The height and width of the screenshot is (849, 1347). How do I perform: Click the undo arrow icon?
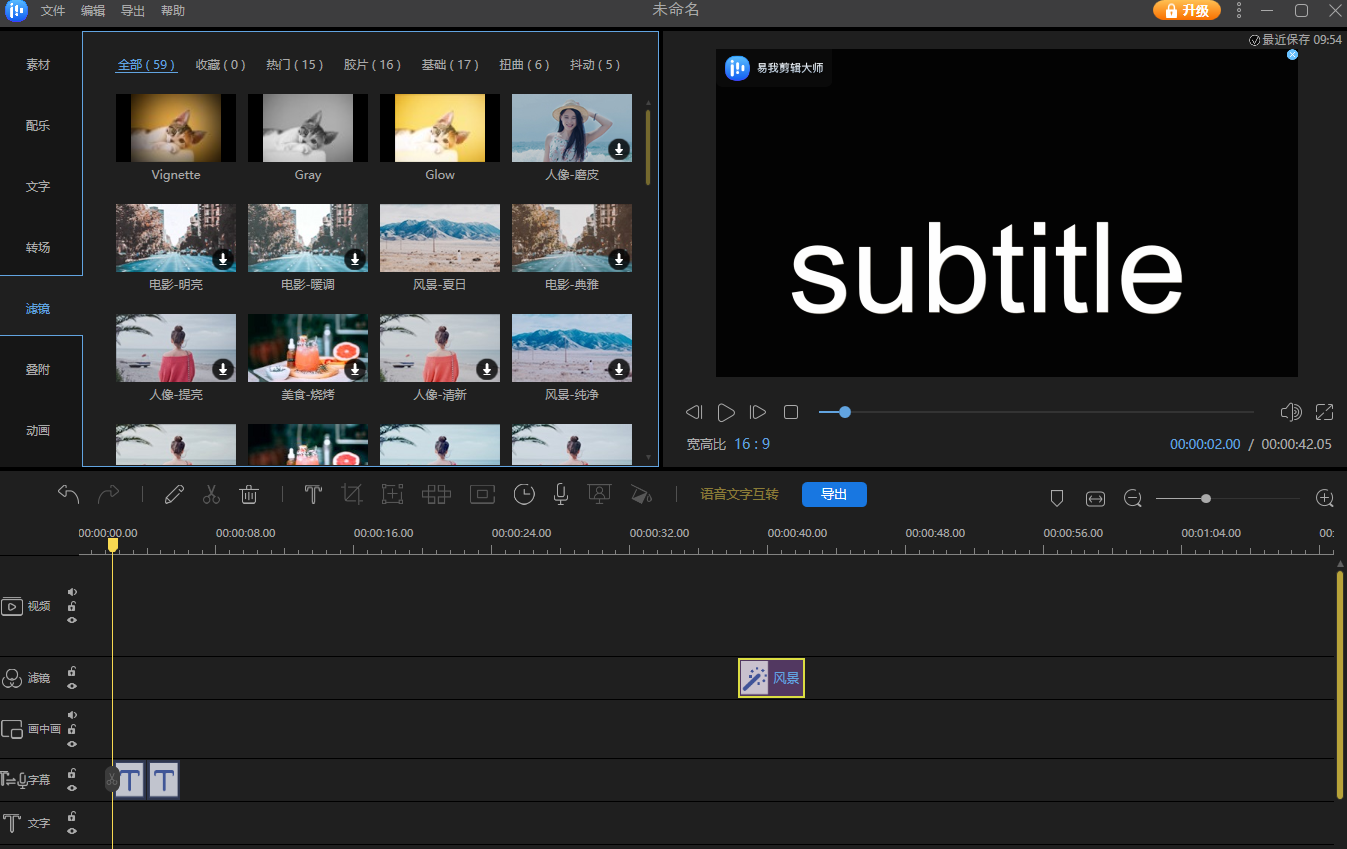pos(68,495)
